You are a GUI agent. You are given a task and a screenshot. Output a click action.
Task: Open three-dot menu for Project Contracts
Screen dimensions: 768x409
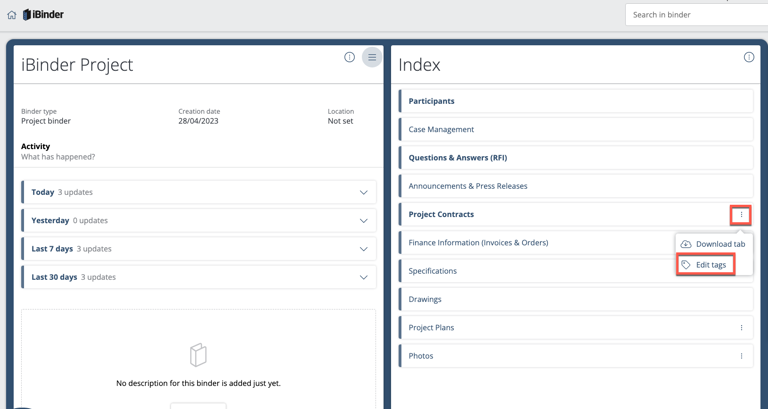coord(741,215)
